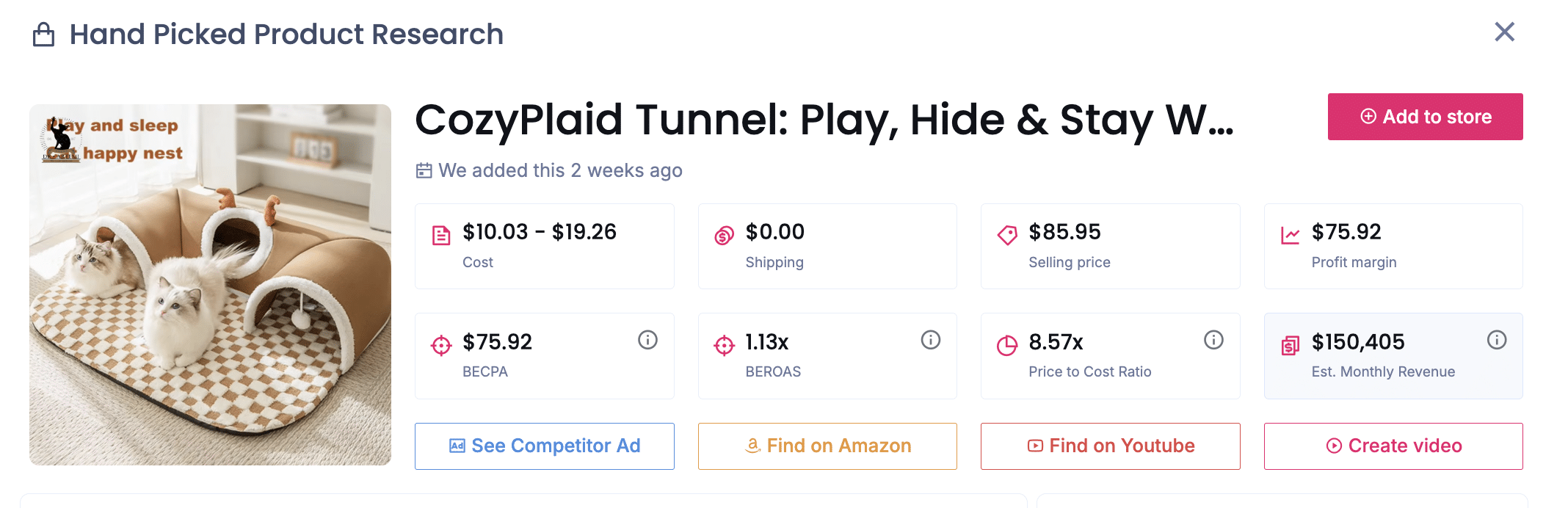Image resolution: width=1568 pixels, height=508 pixels.
Task: Open See Competitor Ad
Action: click(x=544, y=446)
